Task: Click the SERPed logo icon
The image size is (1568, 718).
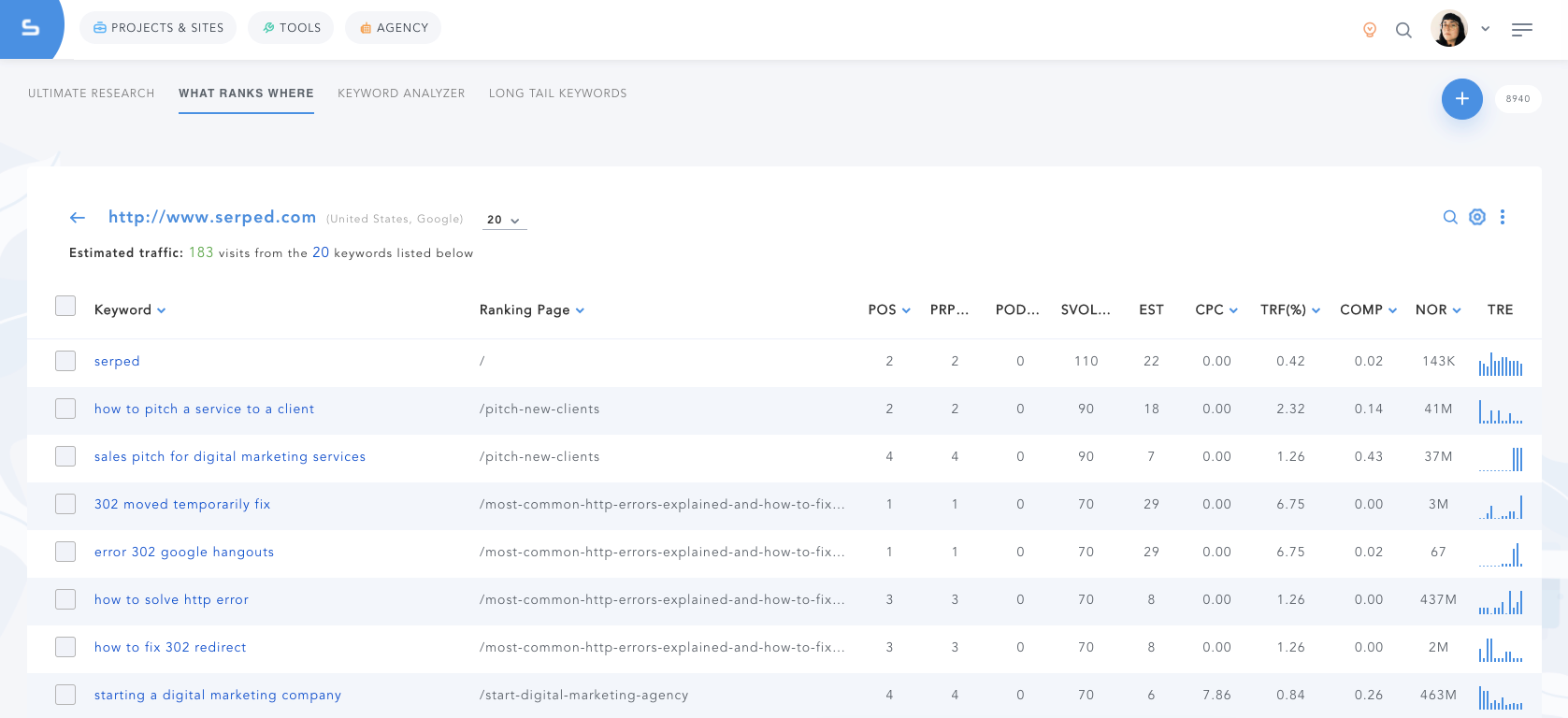Action: point(30,28)
